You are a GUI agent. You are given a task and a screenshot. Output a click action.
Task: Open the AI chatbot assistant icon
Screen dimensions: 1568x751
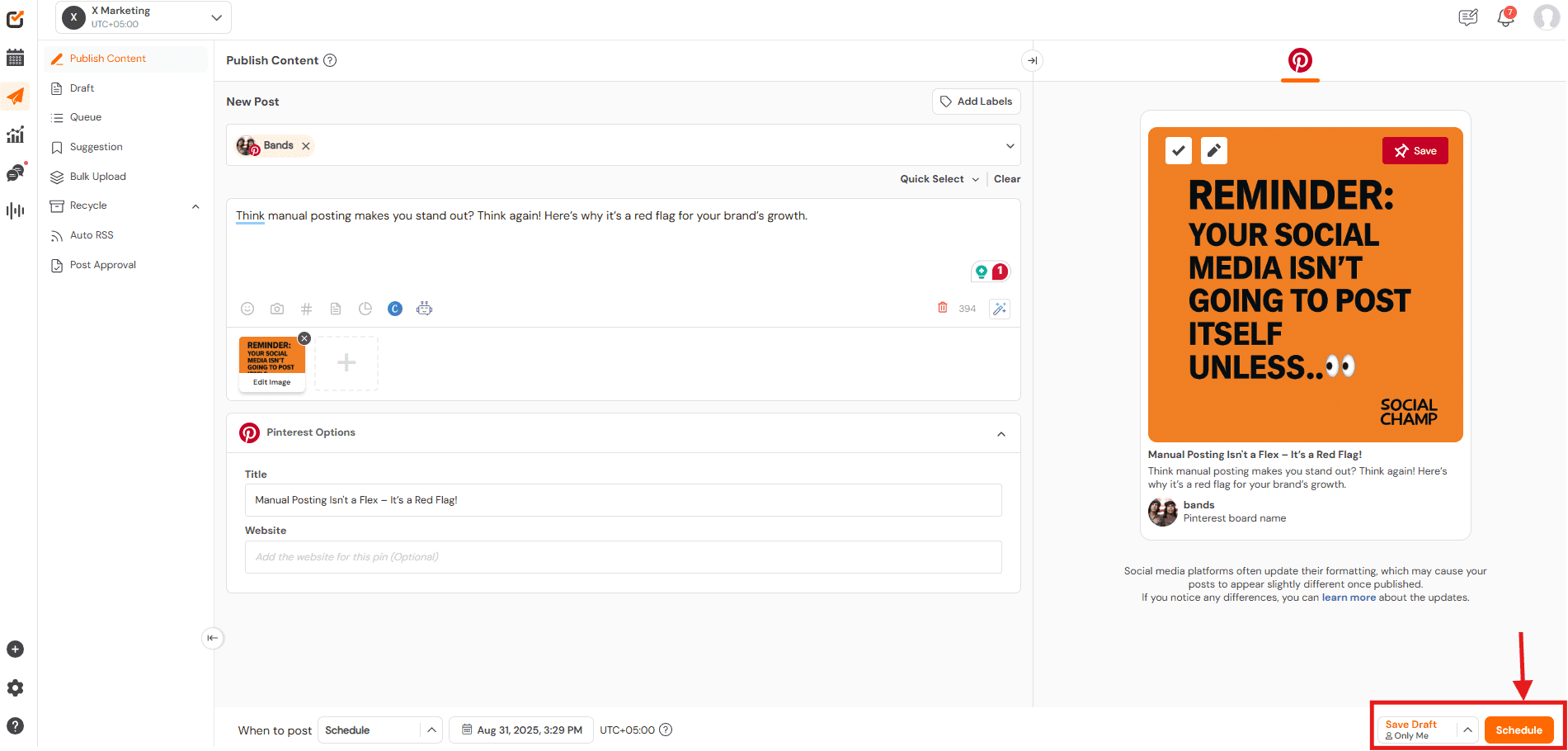(x=425, y=308)
